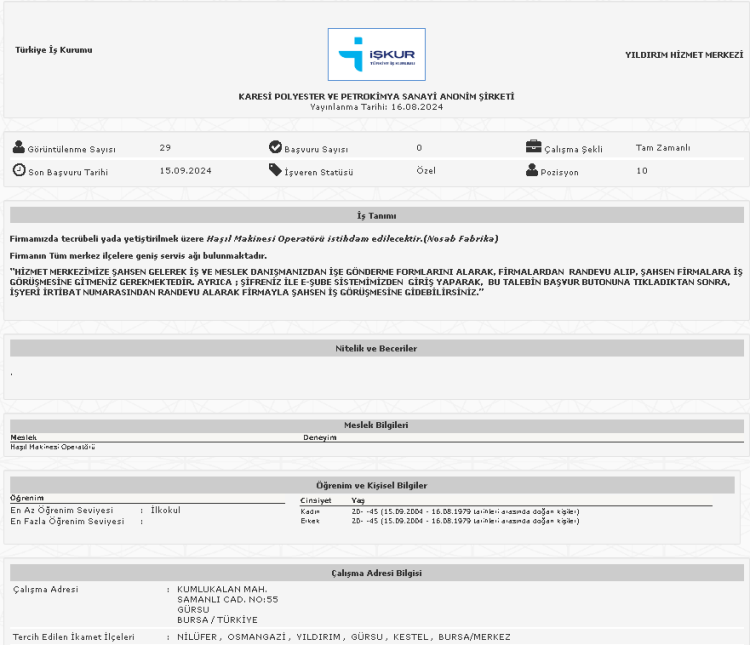
Task: Click the checkmark icon beside Başvuru Sayısı
Action: [x=275, y=147]
